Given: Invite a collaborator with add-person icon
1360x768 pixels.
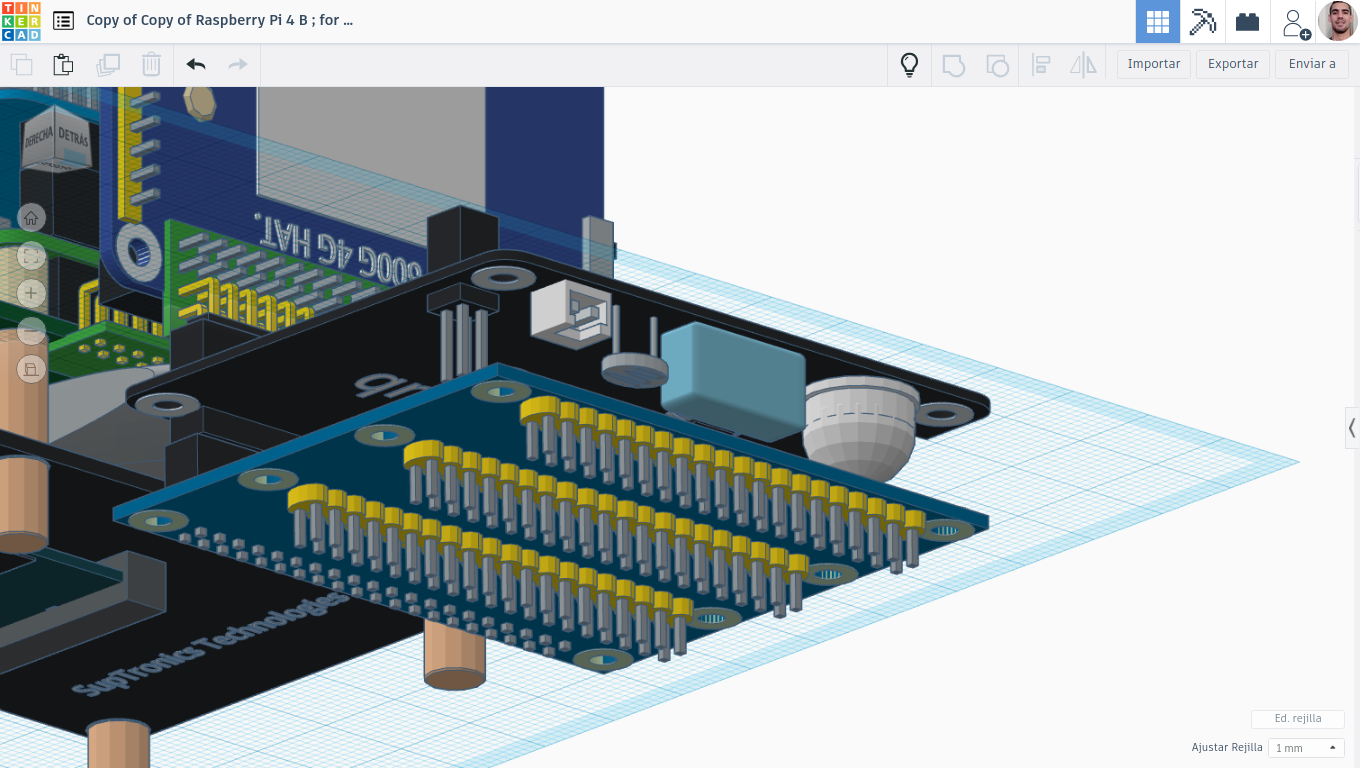Looking at the screenshot, I should coord(1294,22).
